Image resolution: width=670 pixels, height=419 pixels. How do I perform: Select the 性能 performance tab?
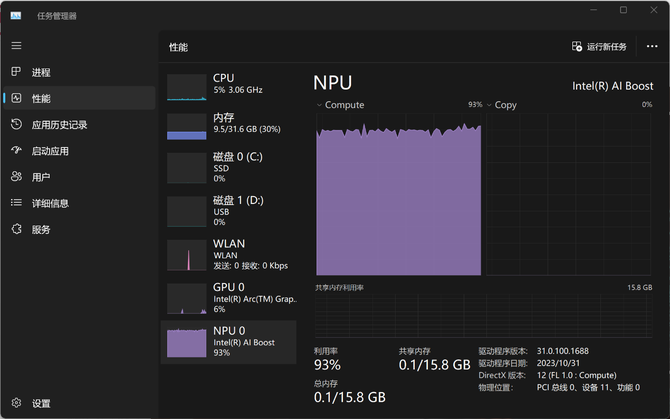pos(79,98)
